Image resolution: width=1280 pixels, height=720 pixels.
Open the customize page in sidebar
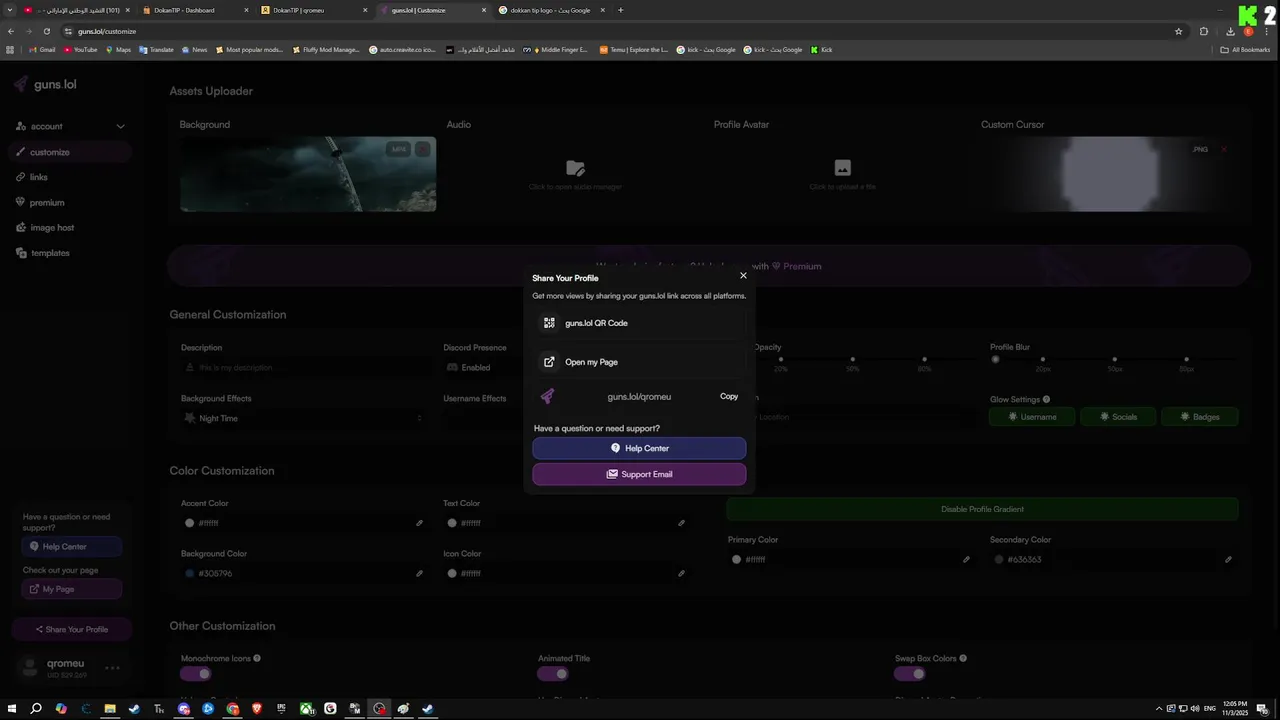coord(70,152)
